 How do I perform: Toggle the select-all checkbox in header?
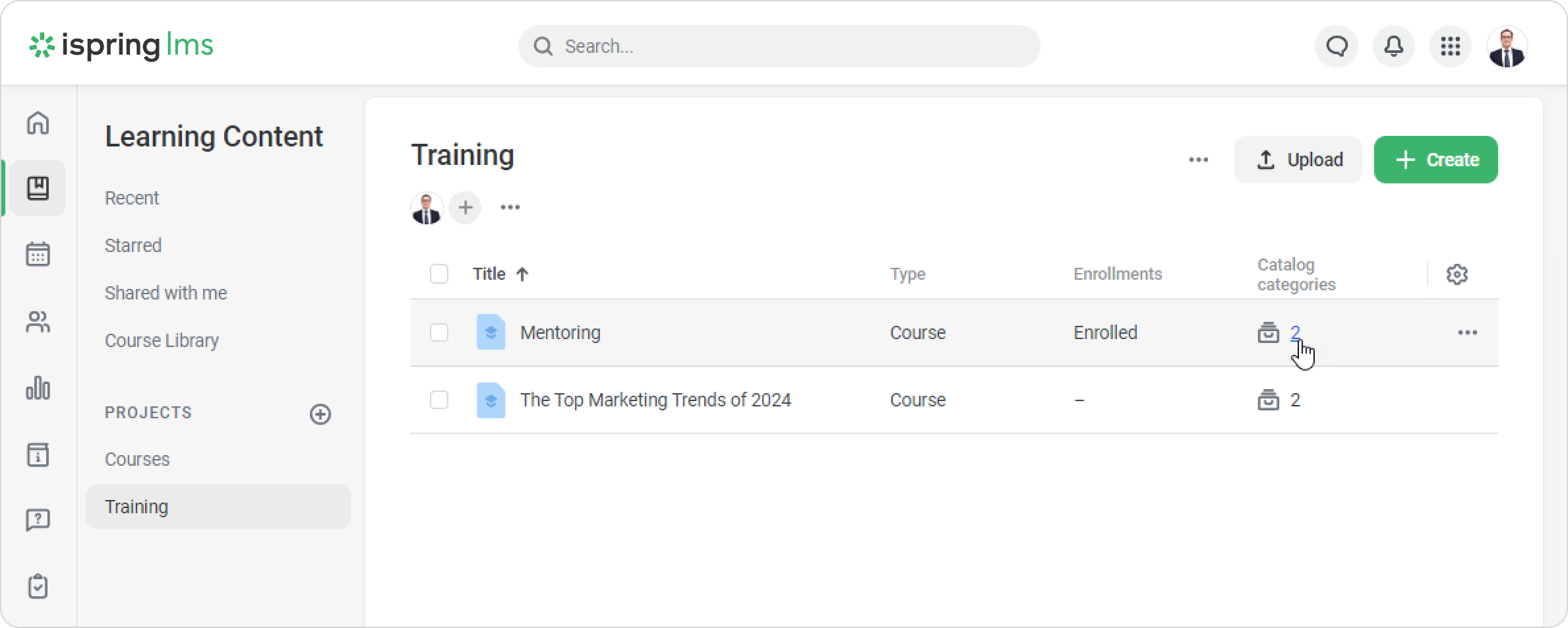click(439, 274)
